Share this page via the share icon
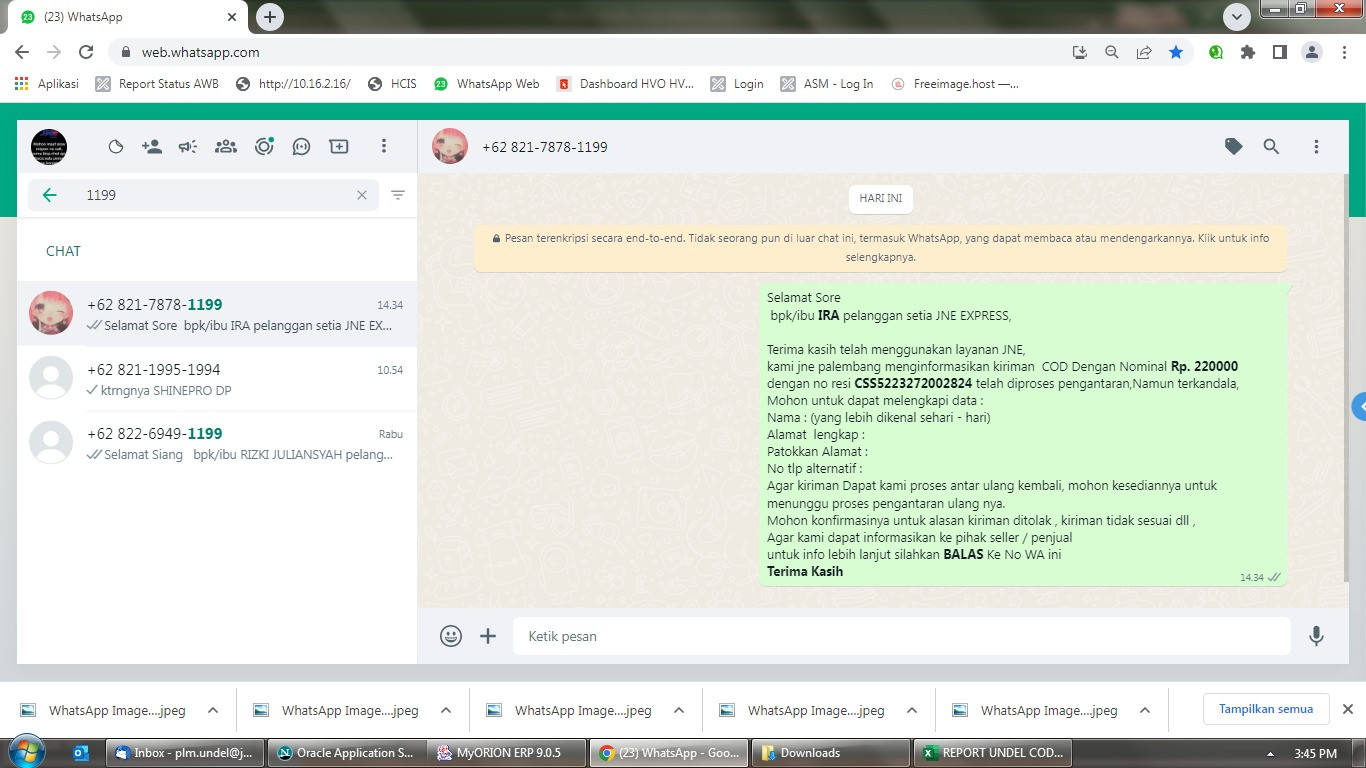The image size is (1366, 768). (x=1144, y=52)
